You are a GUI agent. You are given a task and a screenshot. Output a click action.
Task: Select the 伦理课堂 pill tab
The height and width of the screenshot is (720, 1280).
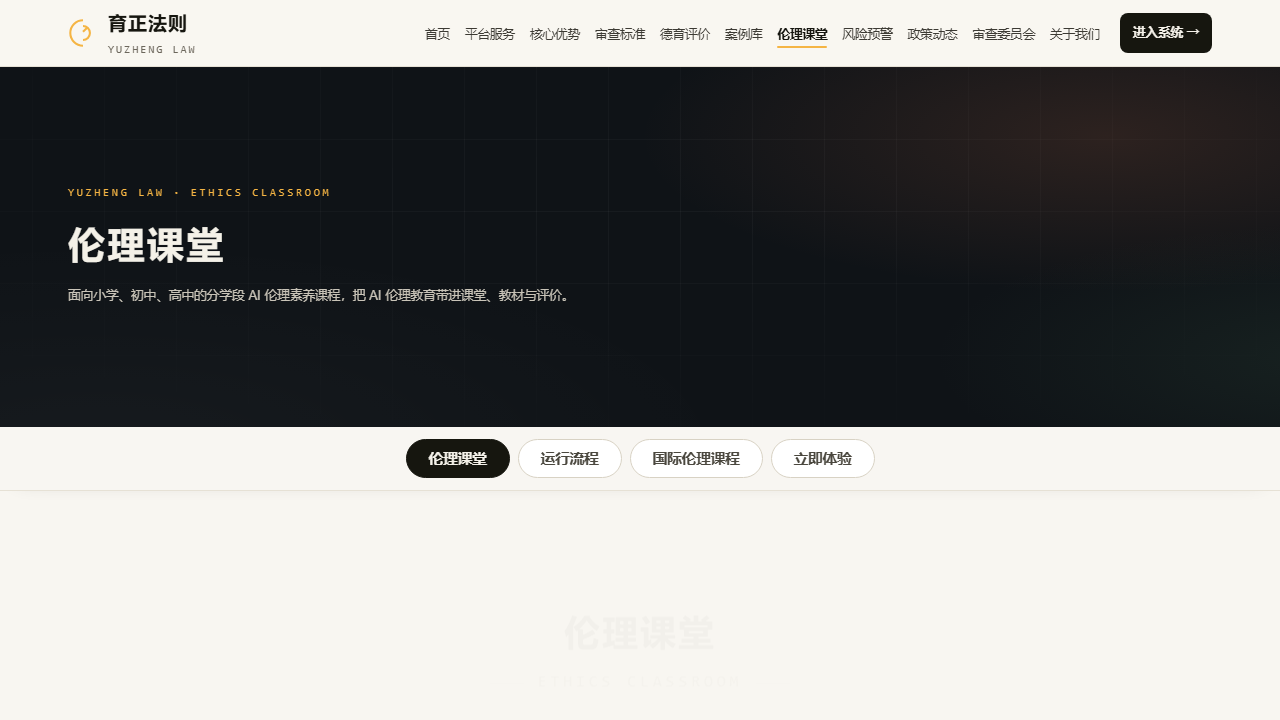click(458, 459)
